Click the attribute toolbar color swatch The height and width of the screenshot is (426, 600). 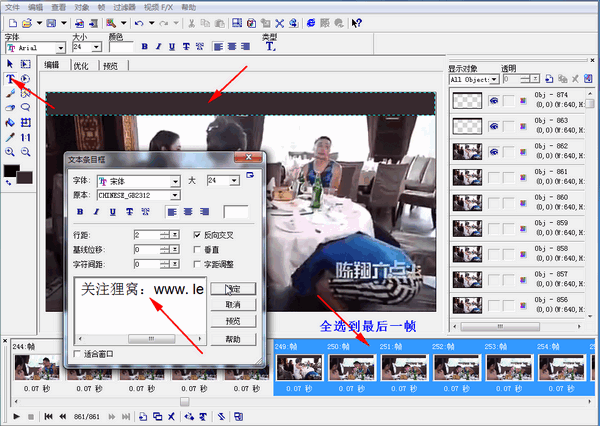pyautogui.click(x=121, y=47)
